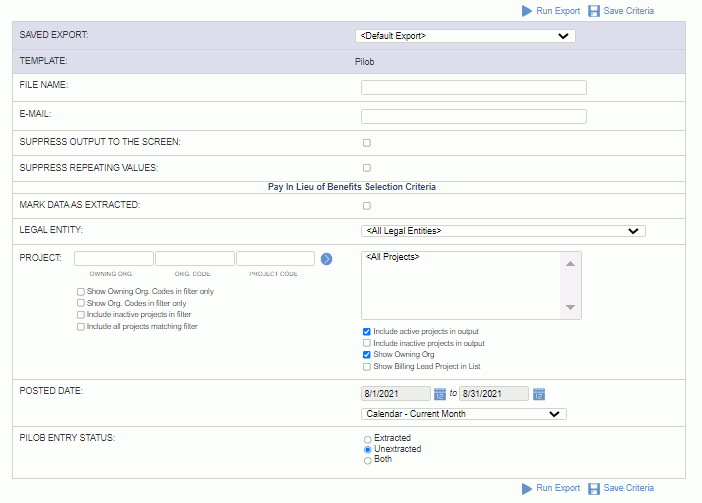The image size is (702, 503).
Task: Check Include inactive projects in filter
Action: (x=81, y=315)
